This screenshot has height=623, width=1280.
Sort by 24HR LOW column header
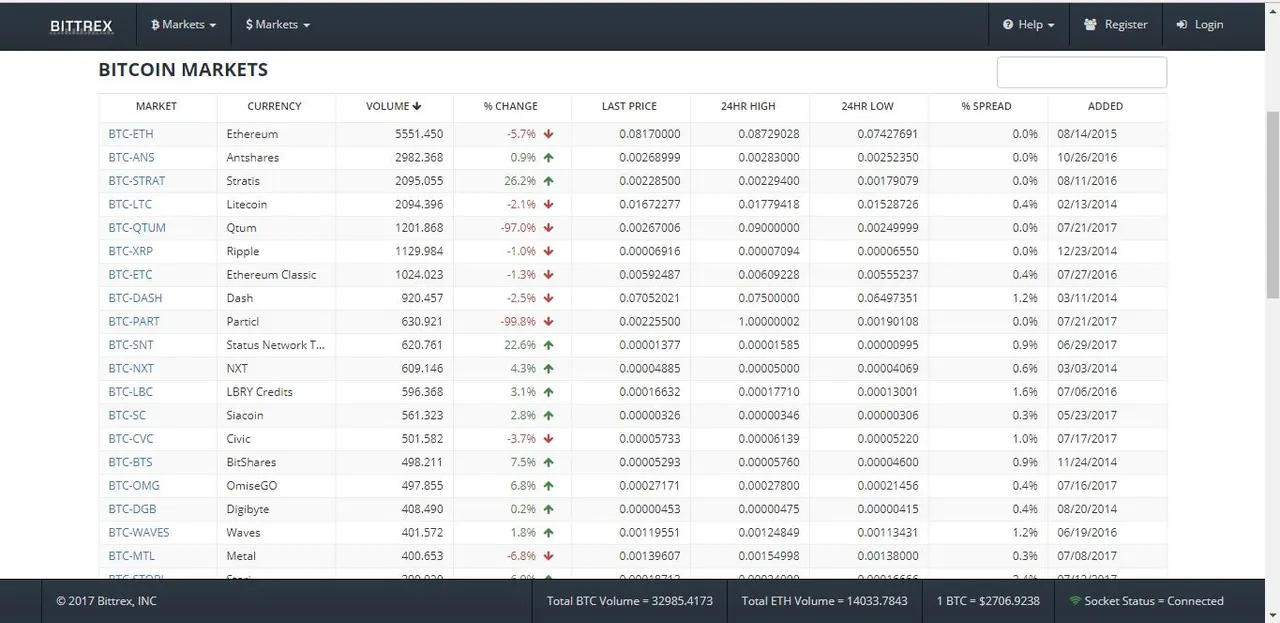click(x=868, y=106)
